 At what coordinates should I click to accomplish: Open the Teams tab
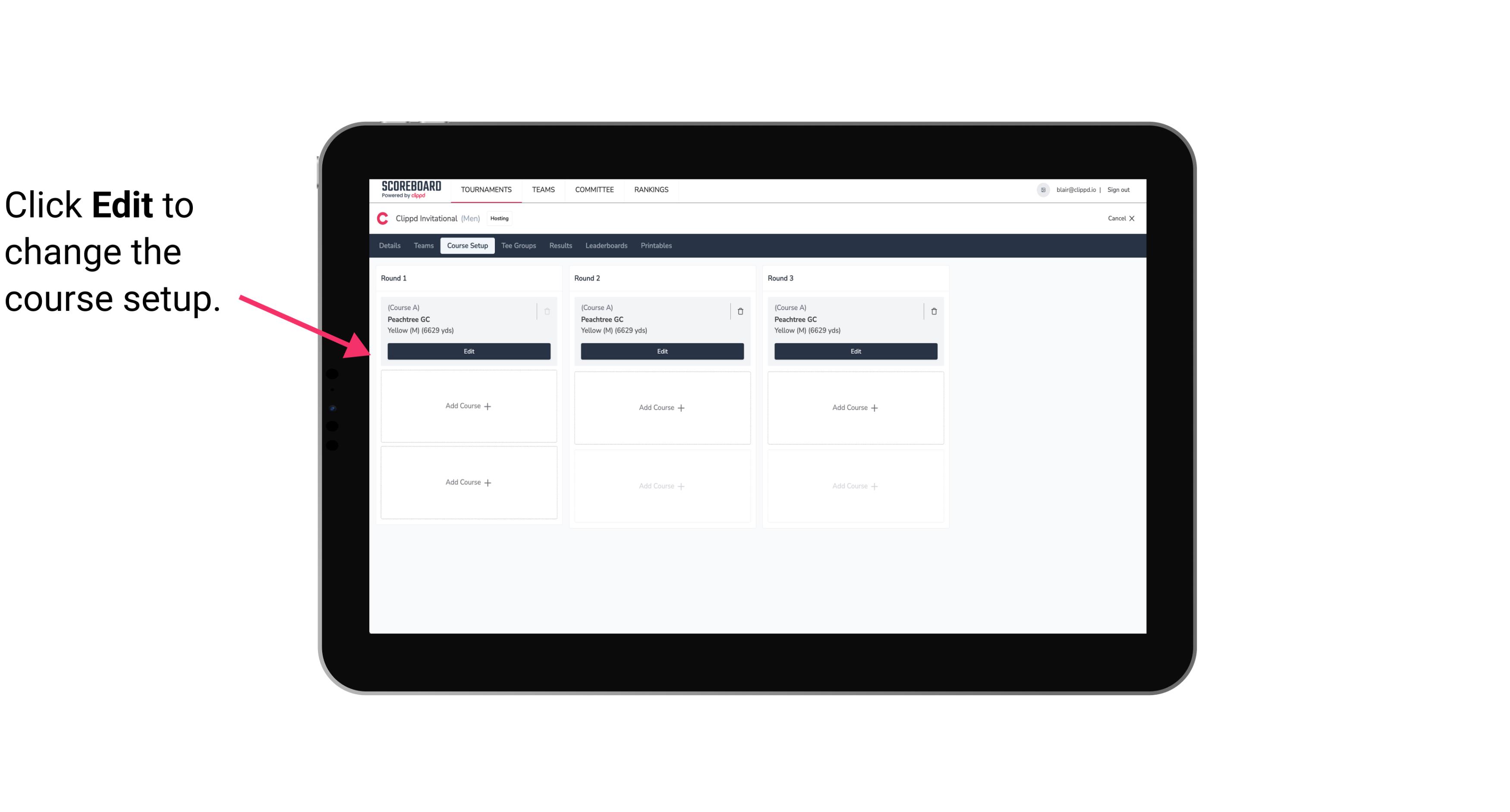(423, 245)
